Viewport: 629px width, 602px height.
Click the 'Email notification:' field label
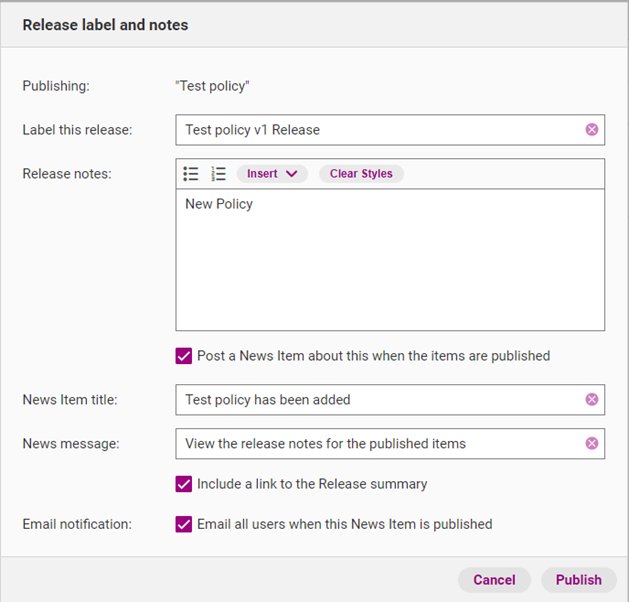pos(75,524)
